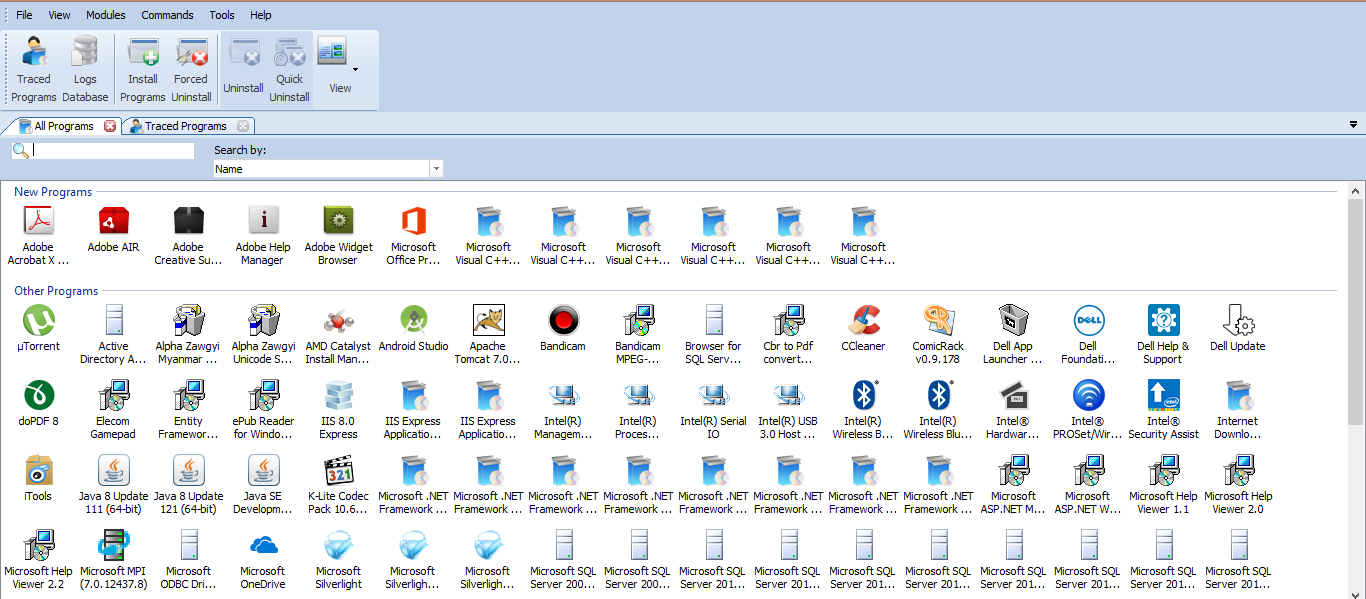This screenshot has height=599, width=1366.
Task: Open Traced Programs toolbar button
Action: coord(34,69)
